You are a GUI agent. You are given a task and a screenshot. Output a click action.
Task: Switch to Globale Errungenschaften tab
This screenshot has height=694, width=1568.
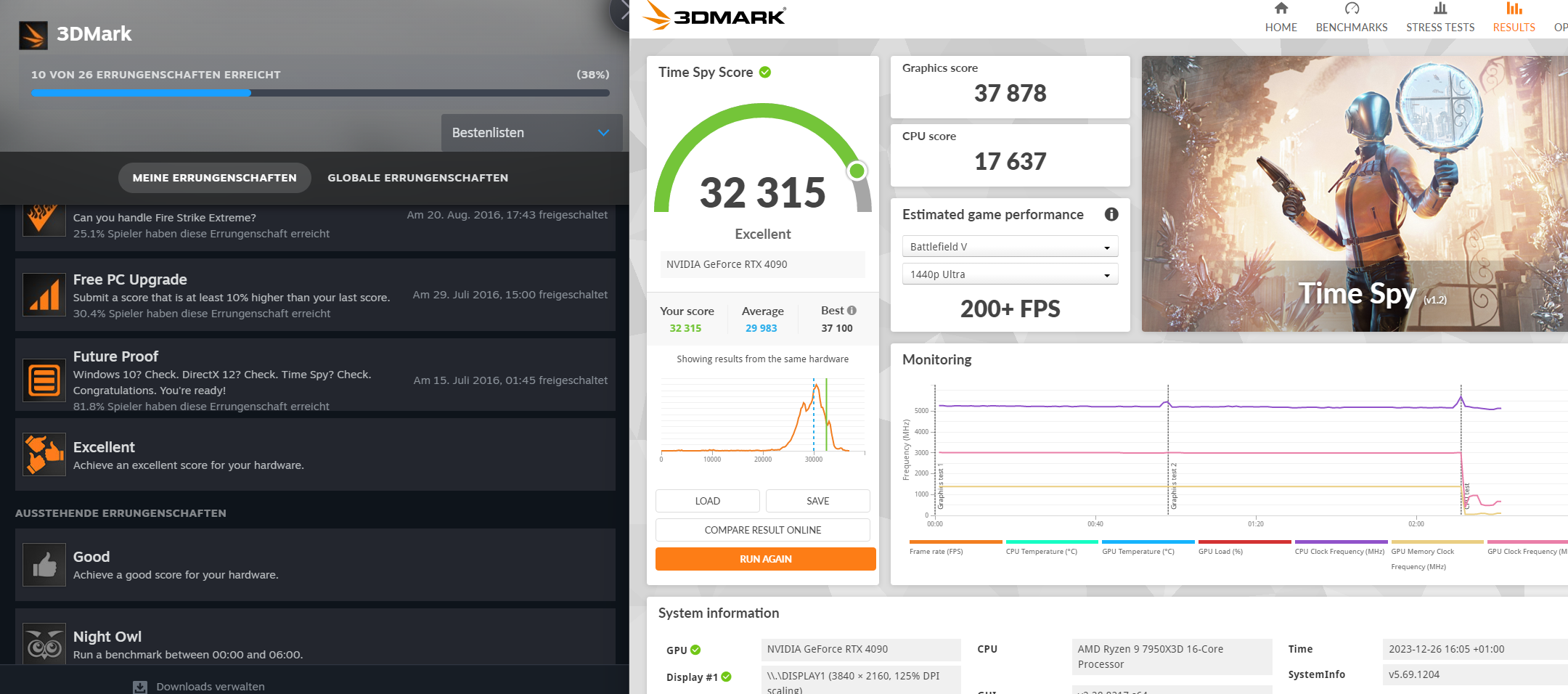point(418,178)
